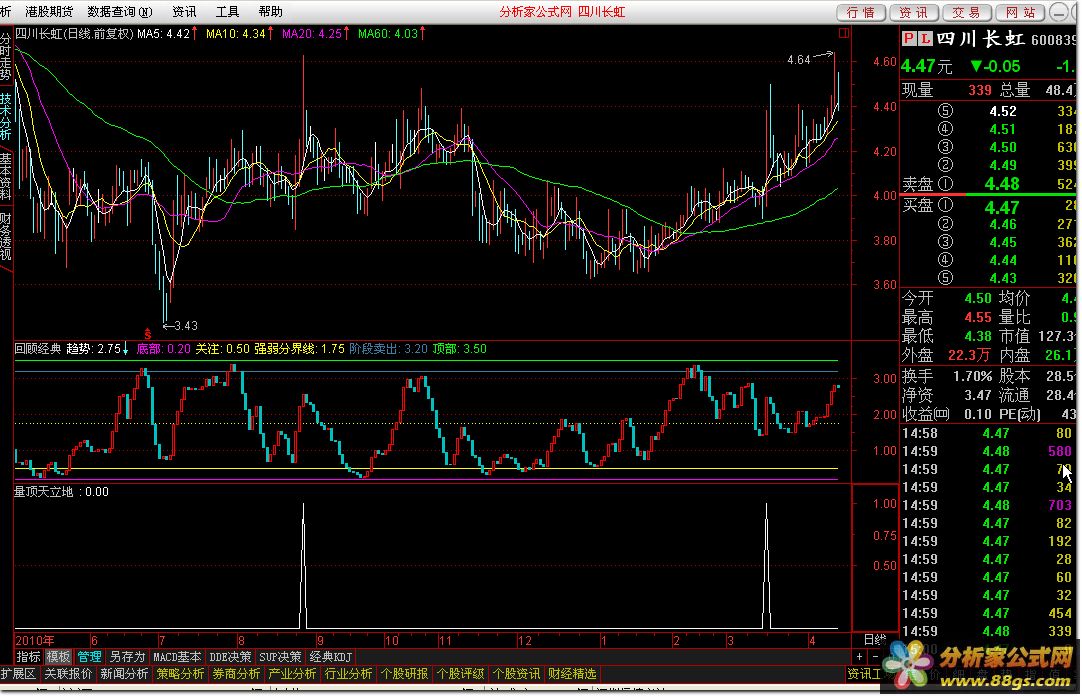Click the 顶部: 3.50 label
Screen dimensions: 1082x696
tap(460, 349)
